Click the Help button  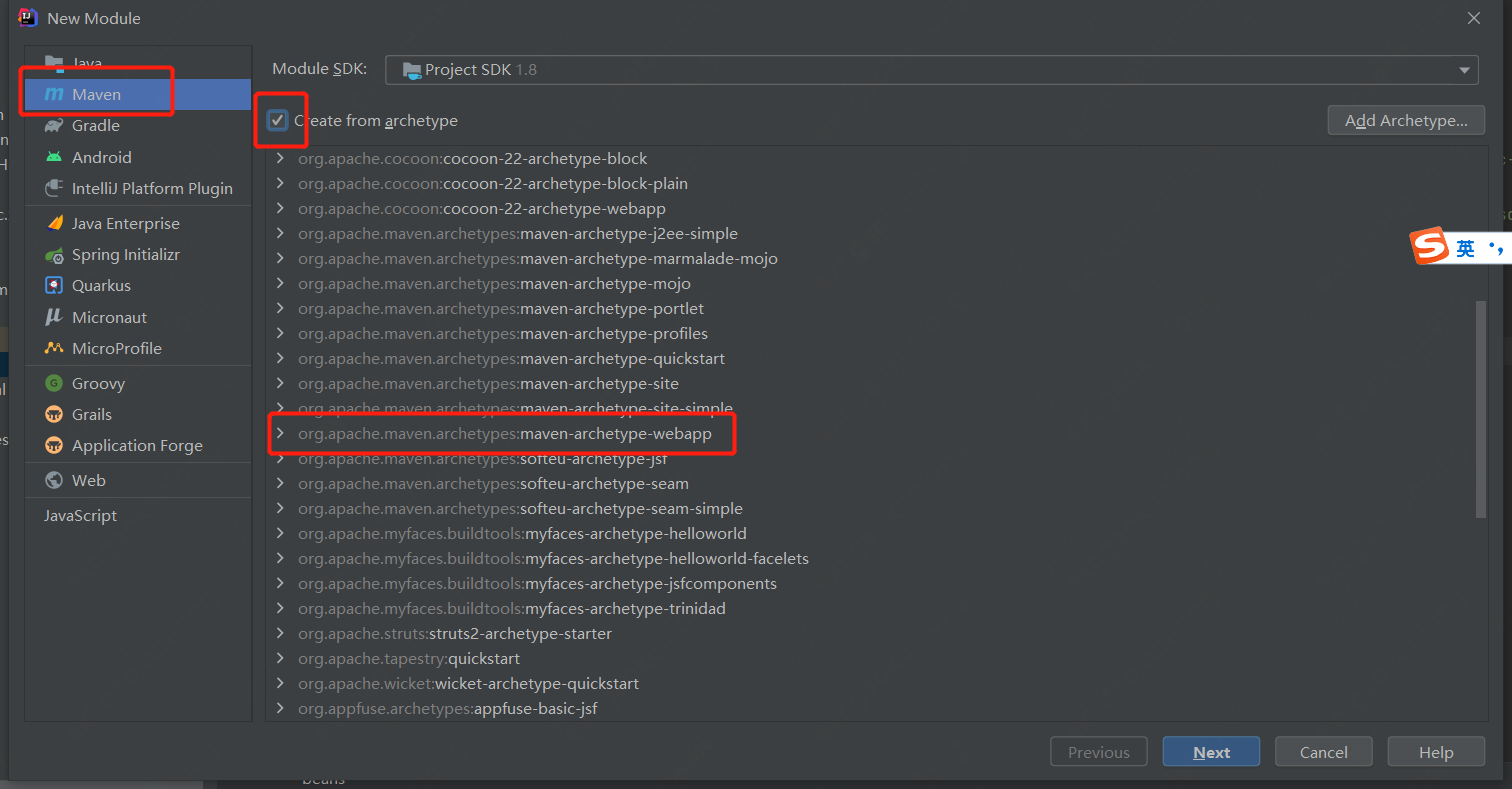click(x=1436, y=752)
